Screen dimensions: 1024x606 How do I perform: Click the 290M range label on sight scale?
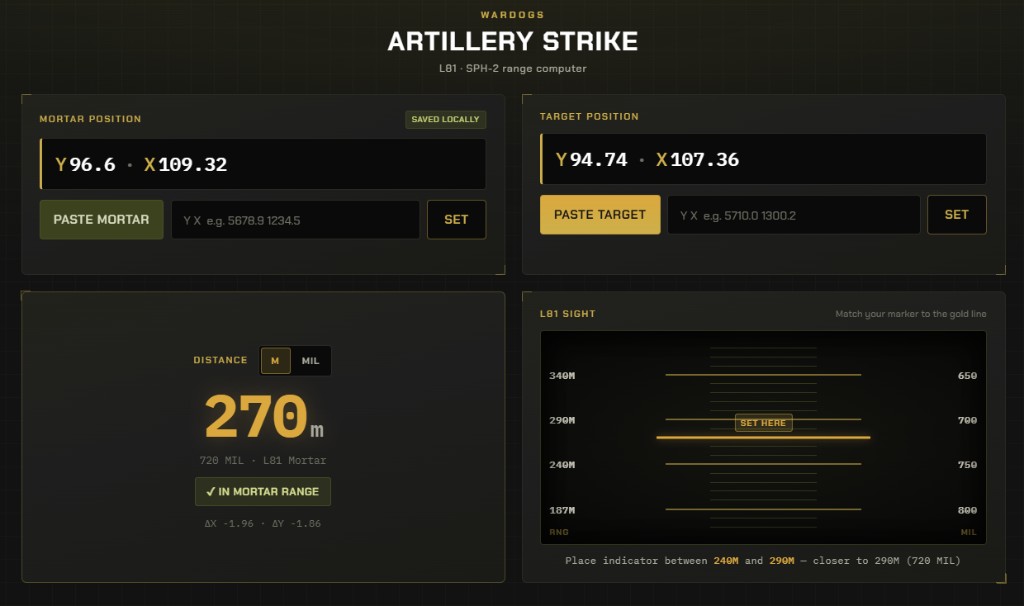[562, 420]
